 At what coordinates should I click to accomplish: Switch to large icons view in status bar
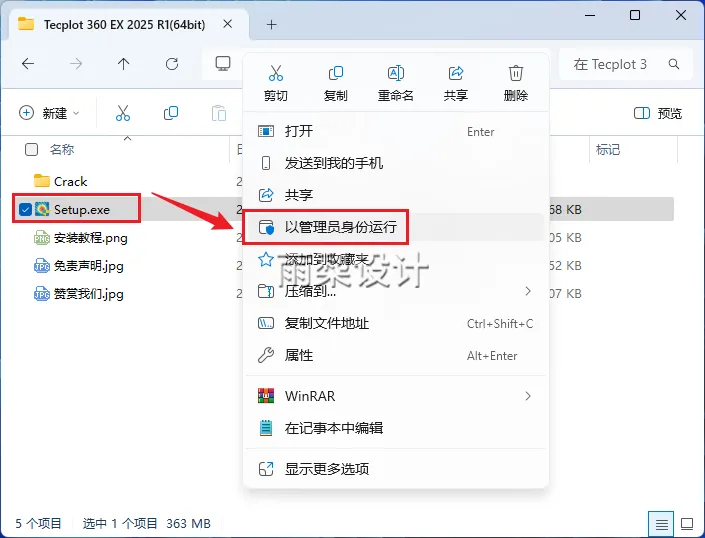tap(687, 524)
